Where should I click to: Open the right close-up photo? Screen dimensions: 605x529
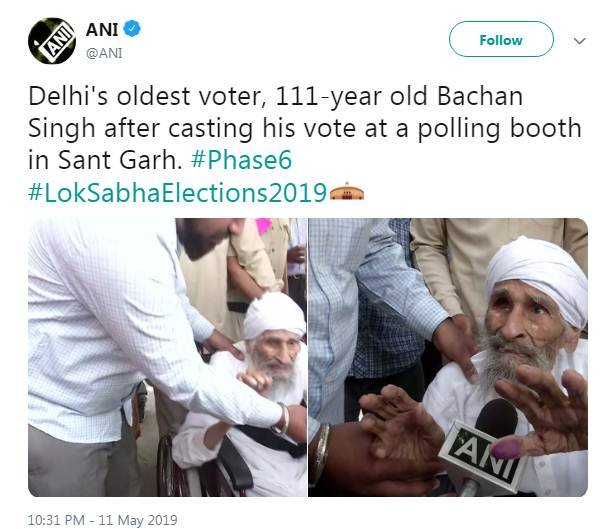(x=448, y=357)
